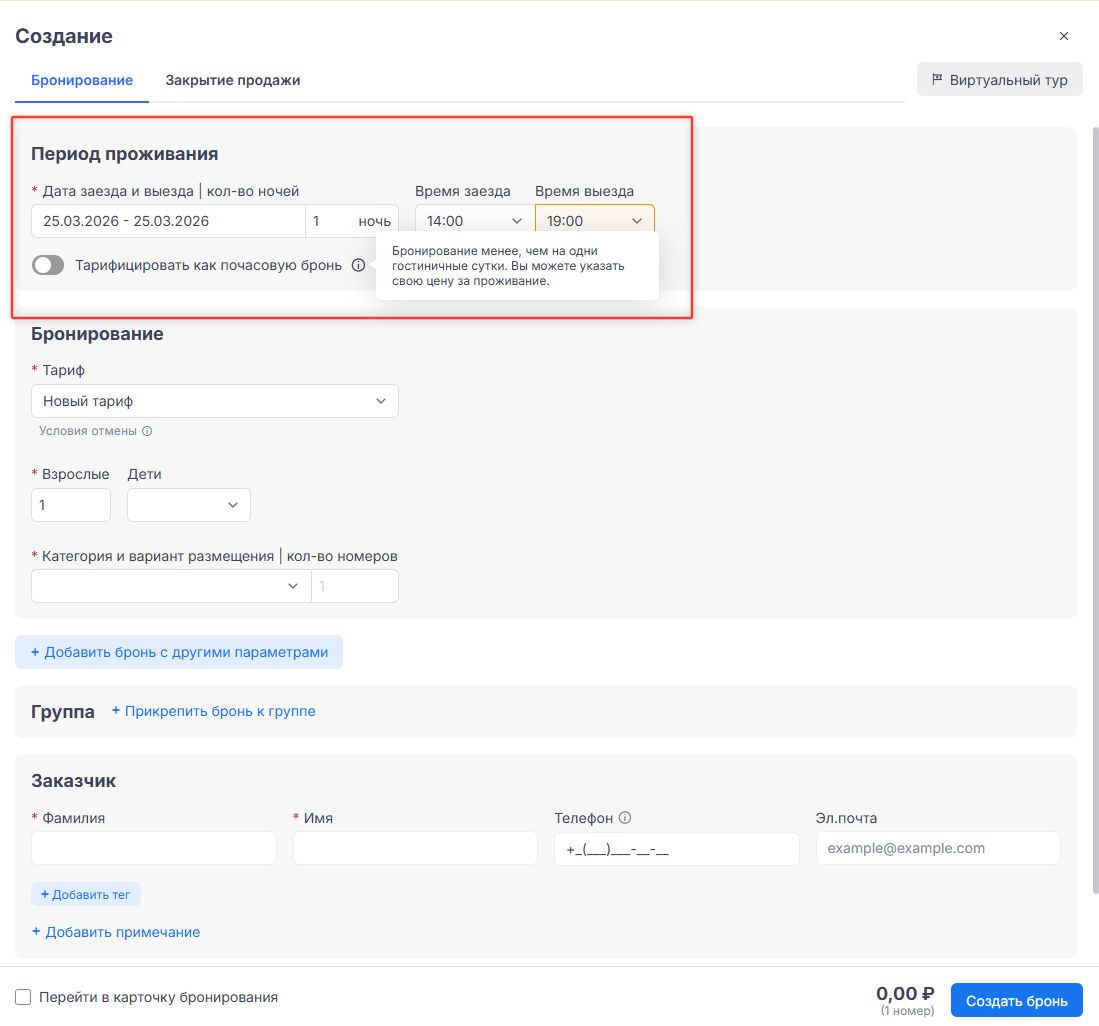This screenshot has height=1026, width=1099.
Task: Click info icon next to hourly booking toggle
Action: coord(359,266)
